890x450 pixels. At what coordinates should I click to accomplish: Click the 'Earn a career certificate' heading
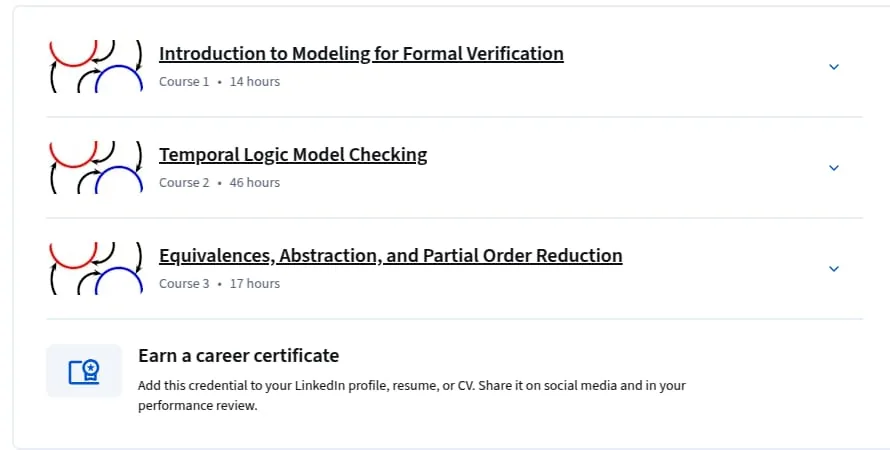tap(238, 356)
